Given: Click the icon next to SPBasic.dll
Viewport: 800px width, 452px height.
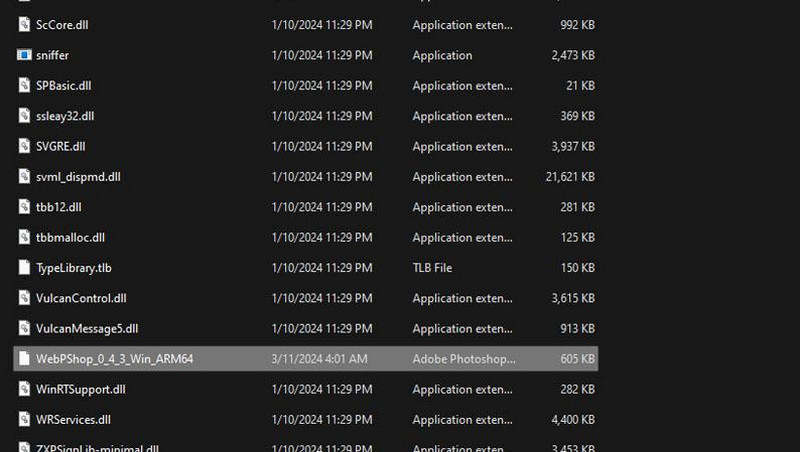Looking at the screenshot, I should (25, 85).
